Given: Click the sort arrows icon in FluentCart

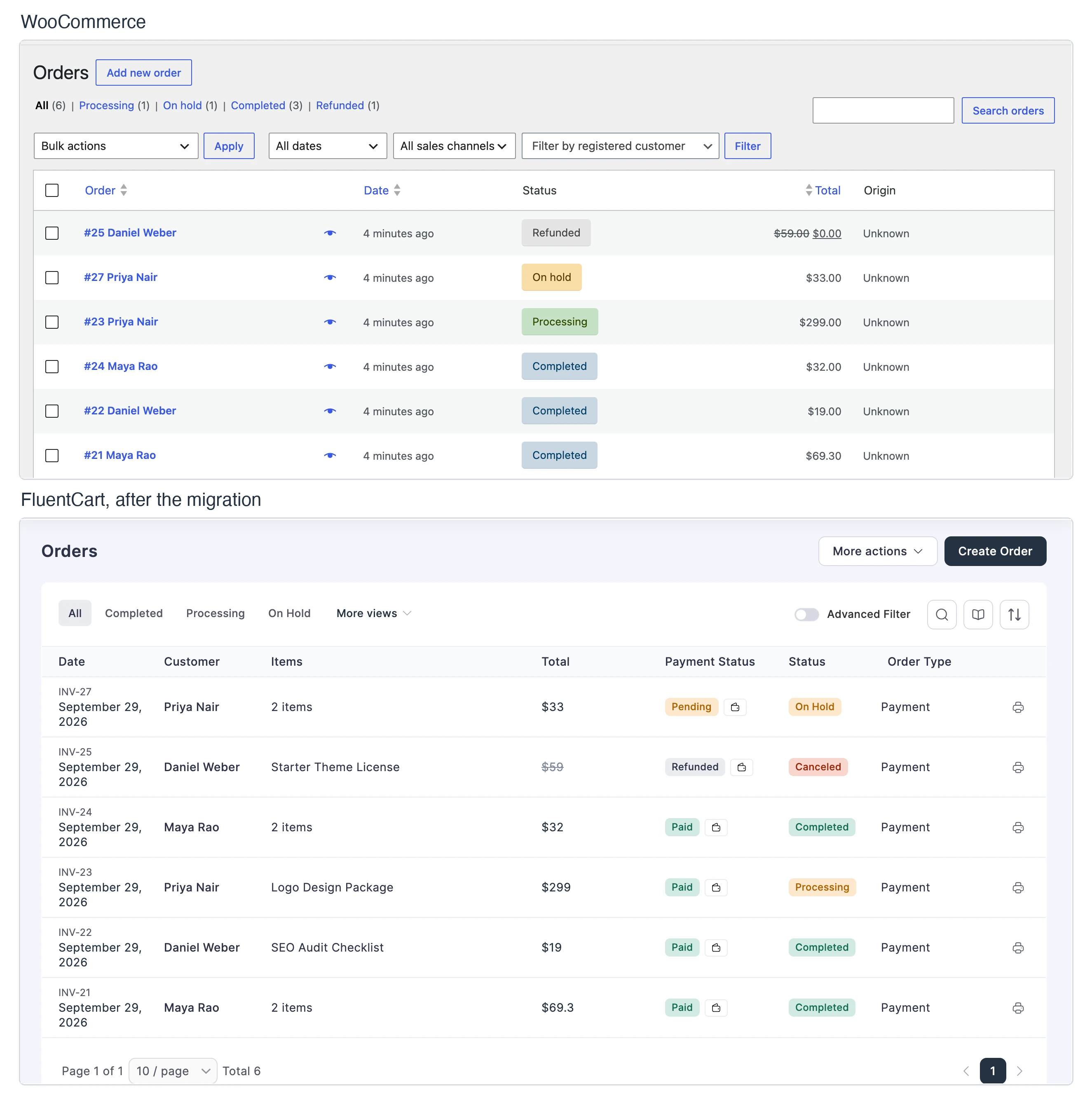Looking at the screenshot, I should tap(1015, 614).
